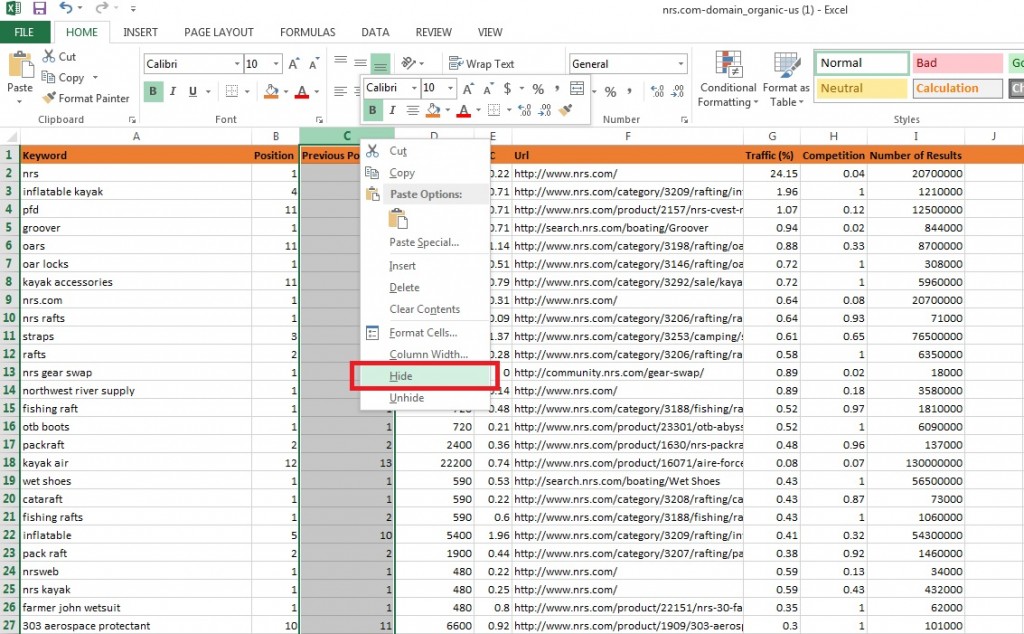The image size is (1024, 634).
Task: Click the Save icon in quick access toolbar
Action: coord(40,9)
